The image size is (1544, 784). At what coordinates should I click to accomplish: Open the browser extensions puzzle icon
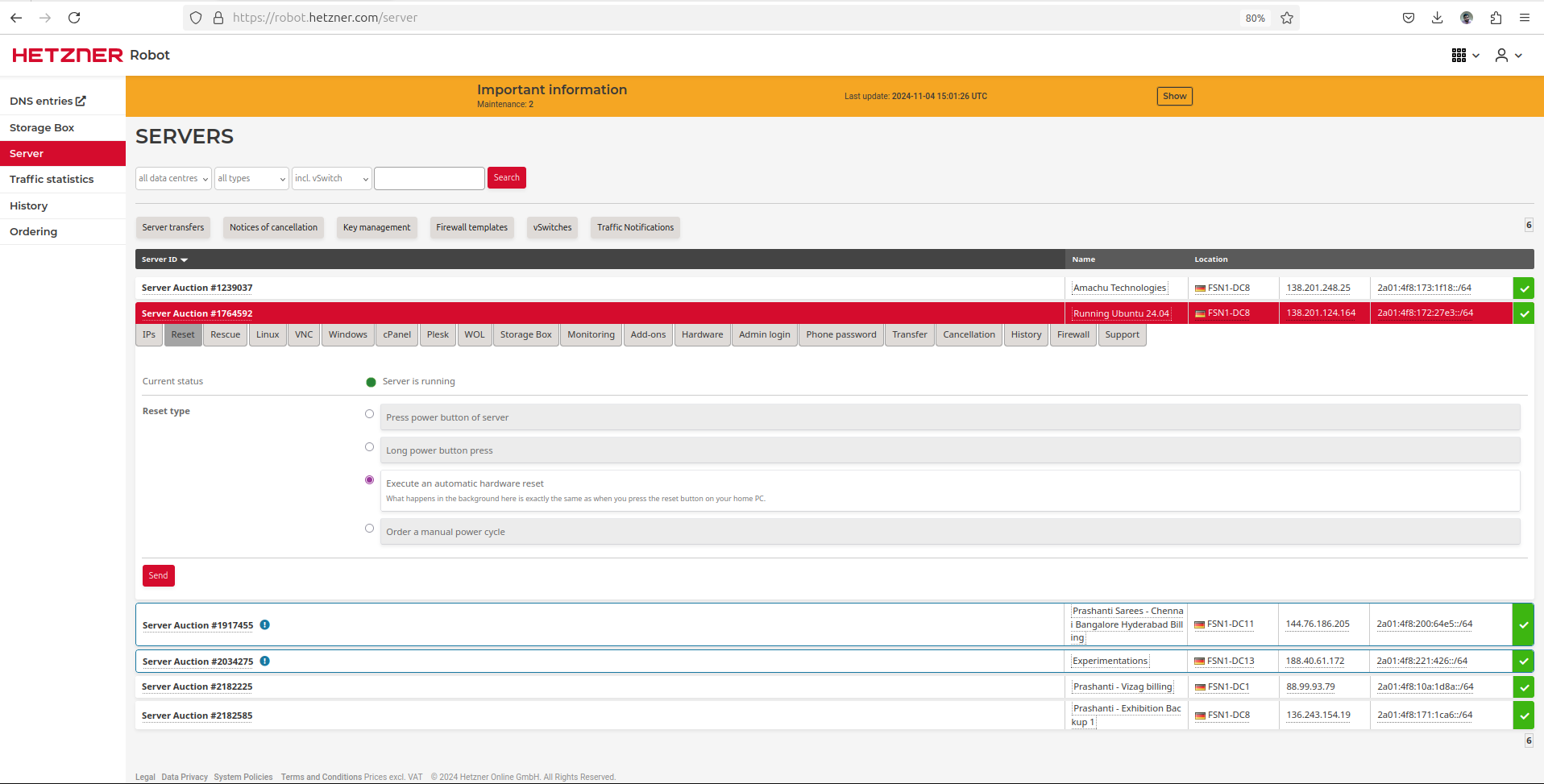tap(1496, 18)
